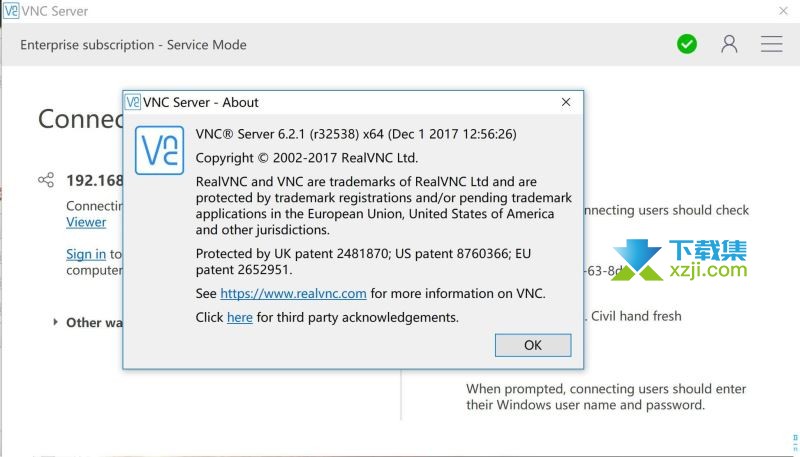Click the Sign in link
The image size is (800, 457).
tap(86, 254)
